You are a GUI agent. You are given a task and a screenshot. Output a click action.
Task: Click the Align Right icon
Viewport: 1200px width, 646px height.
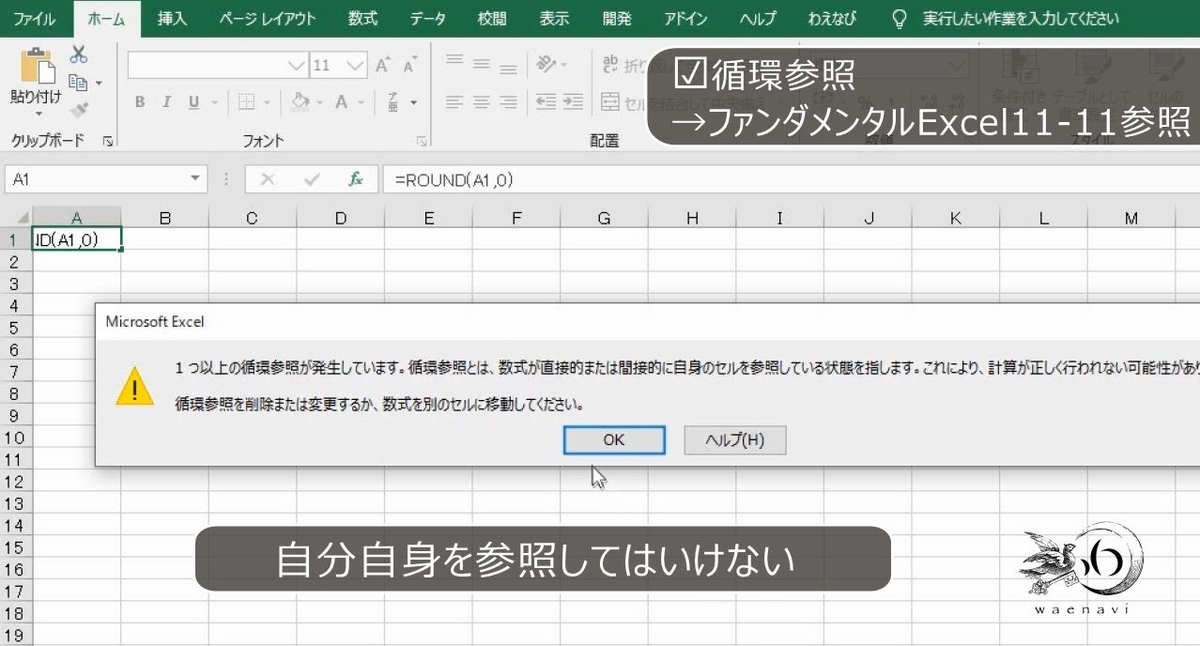508,102
